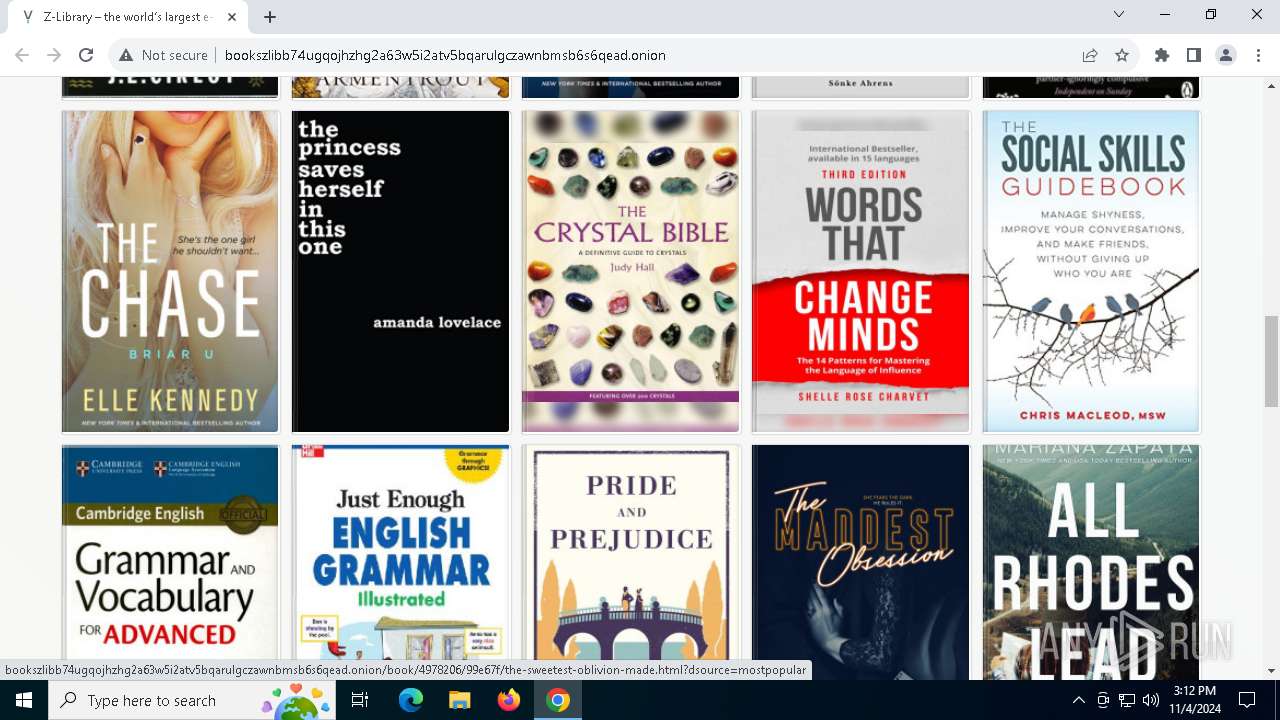The width and height of the screenshot is (1280, 720).
Task: Open the volume speaker tray icon
Action: tap(1151, 700)
